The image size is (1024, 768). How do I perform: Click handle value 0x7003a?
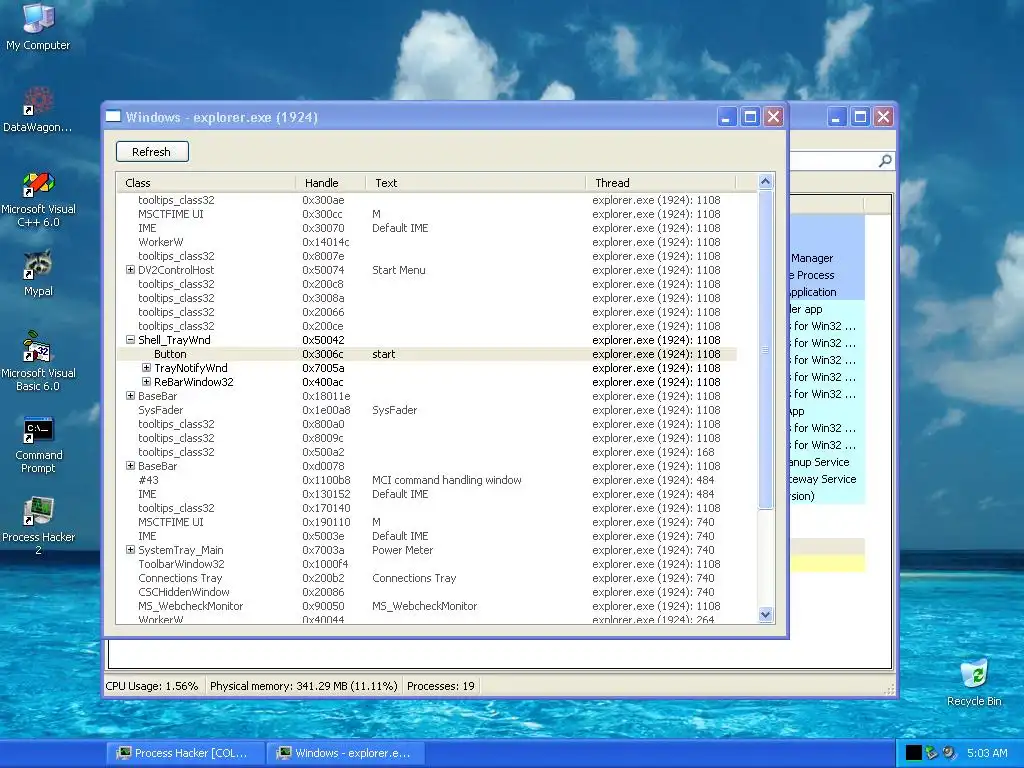(323, 550)
